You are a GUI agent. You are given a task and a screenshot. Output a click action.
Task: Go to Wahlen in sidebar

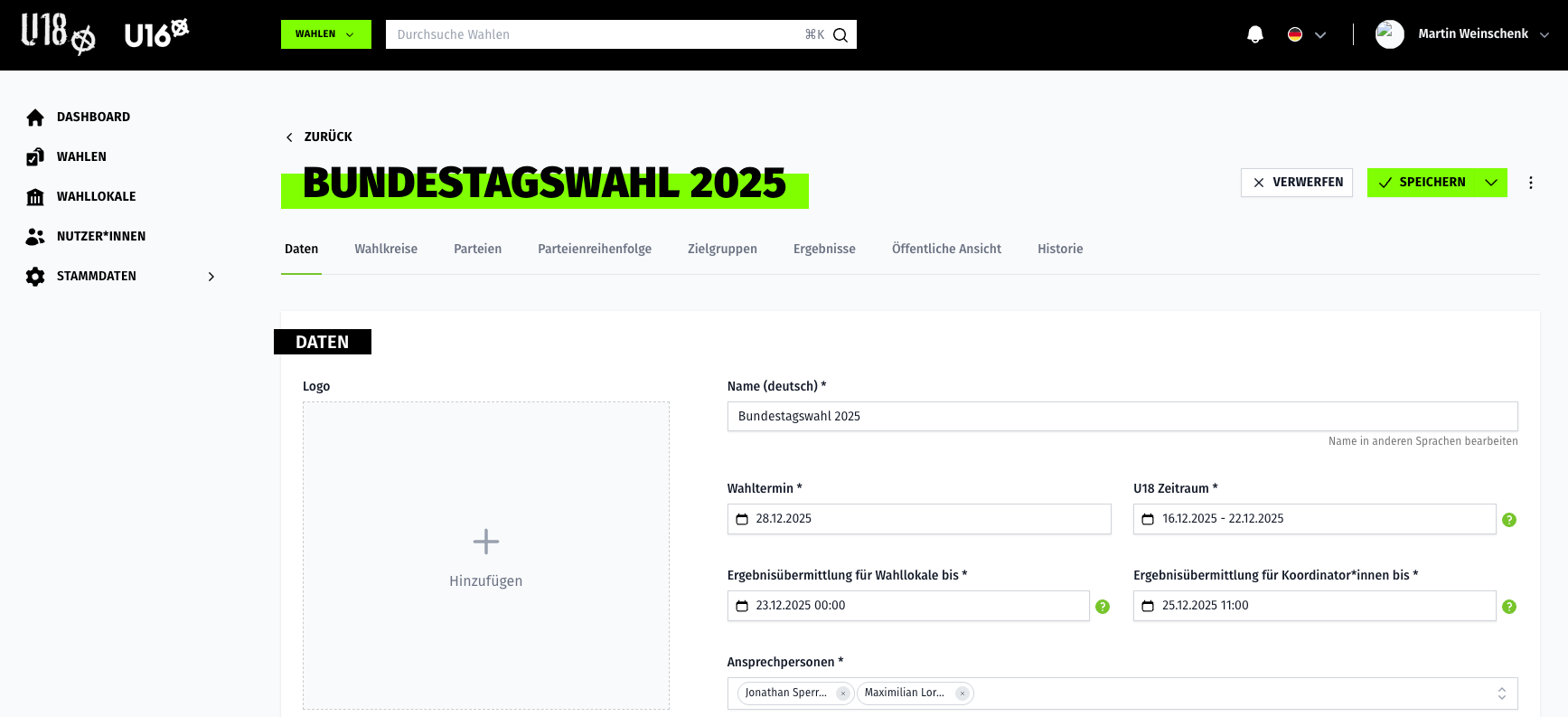tap(81, 156)
